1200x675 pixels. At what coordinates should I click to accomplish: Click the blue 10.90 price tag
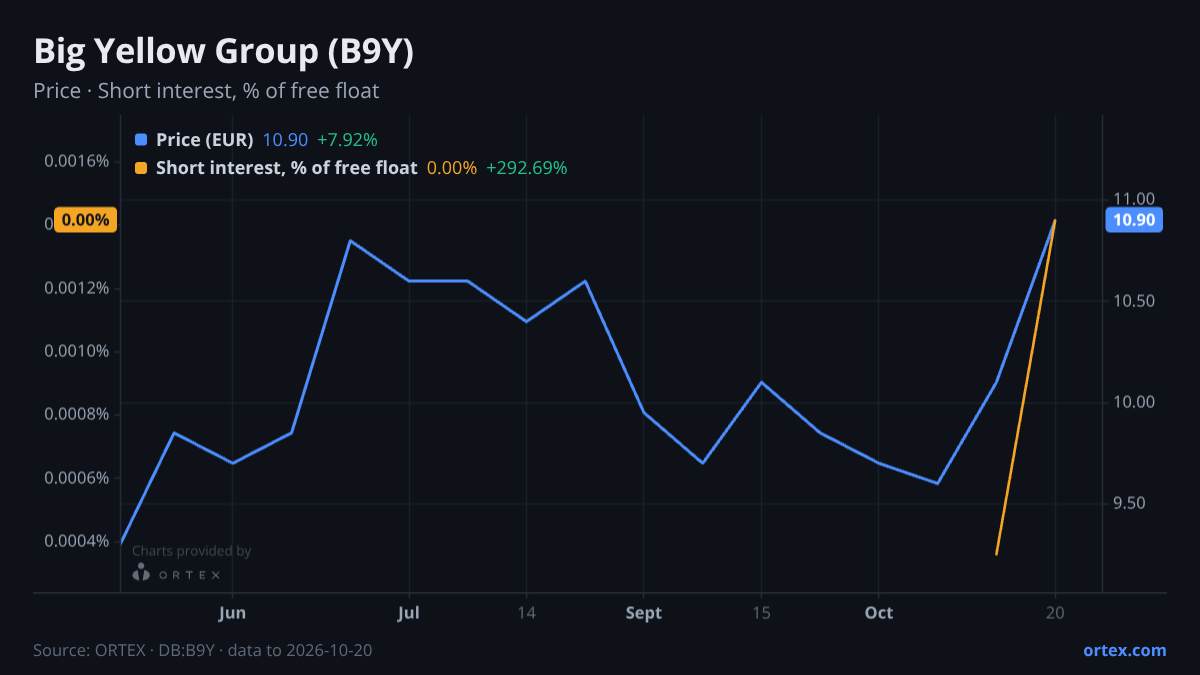[1134, 220]
